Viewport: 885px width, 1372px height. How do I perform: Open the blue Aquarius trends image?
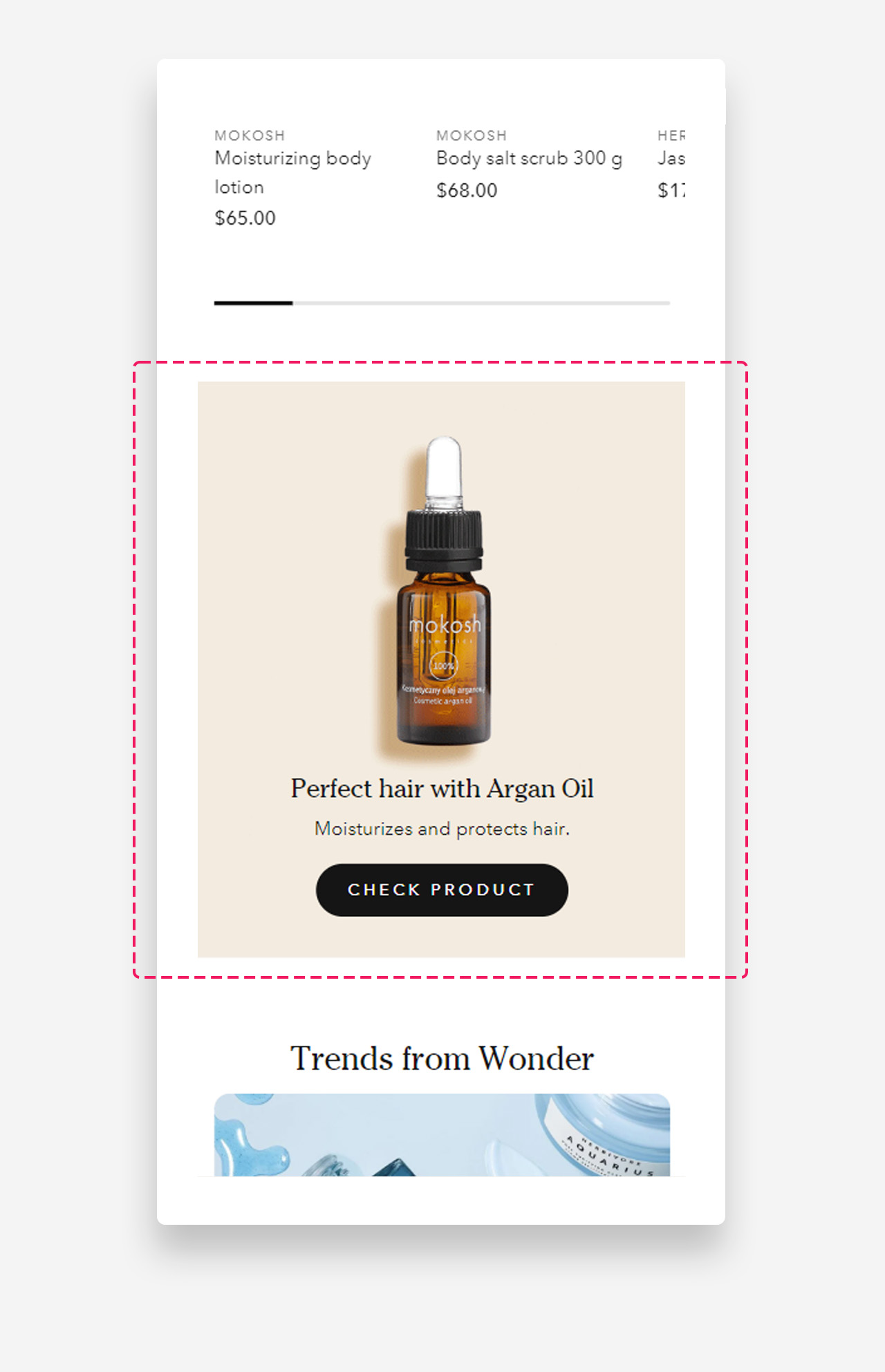pyautogui.click(x=442, y=1135)
